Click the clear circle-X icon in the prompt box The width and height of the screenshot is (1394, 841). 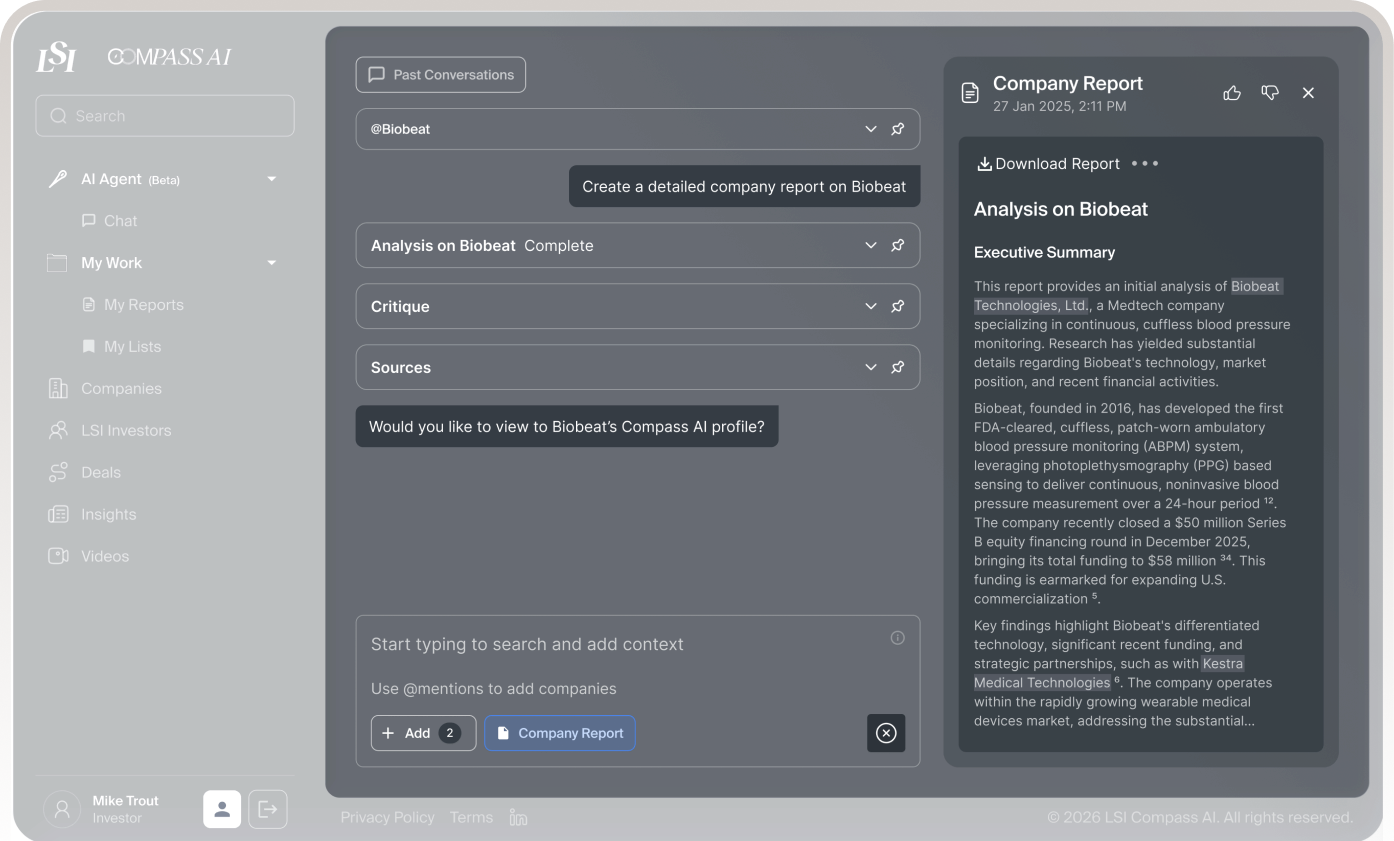(x=886, y=733)
